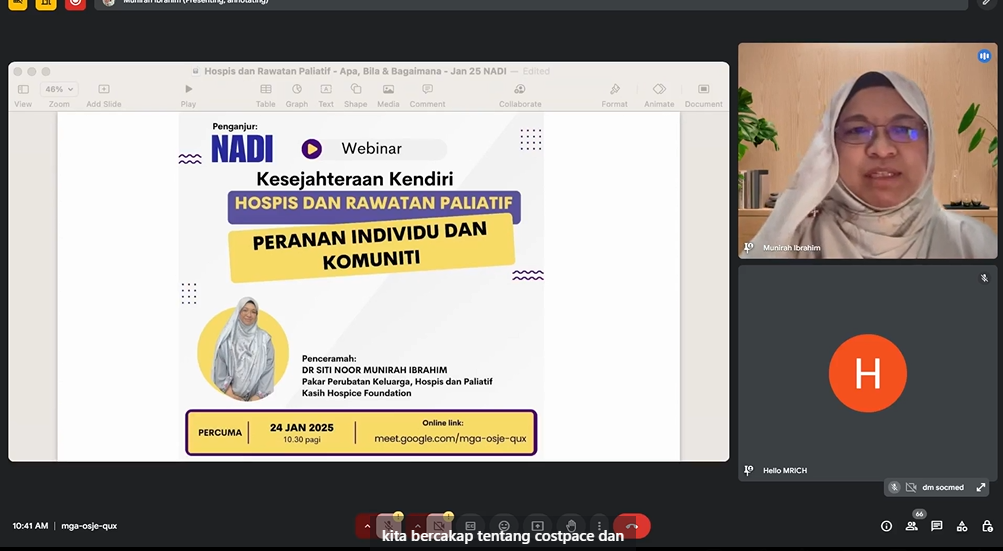Select Munirah Ibrahim video tile
Image resolution: width=1003 pixels, height=551 pixels.
point(867,151)
